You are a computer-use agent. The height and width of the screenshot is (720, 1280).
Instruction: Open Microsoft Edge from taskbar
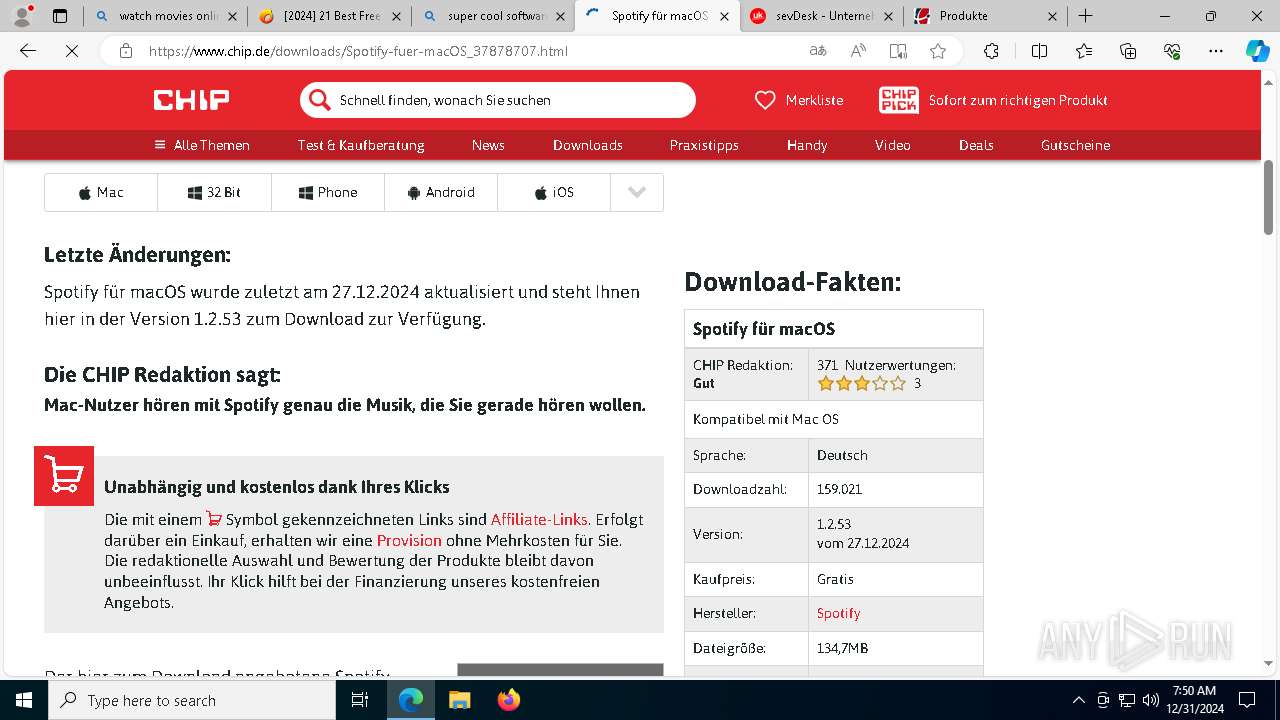point(411,700)
